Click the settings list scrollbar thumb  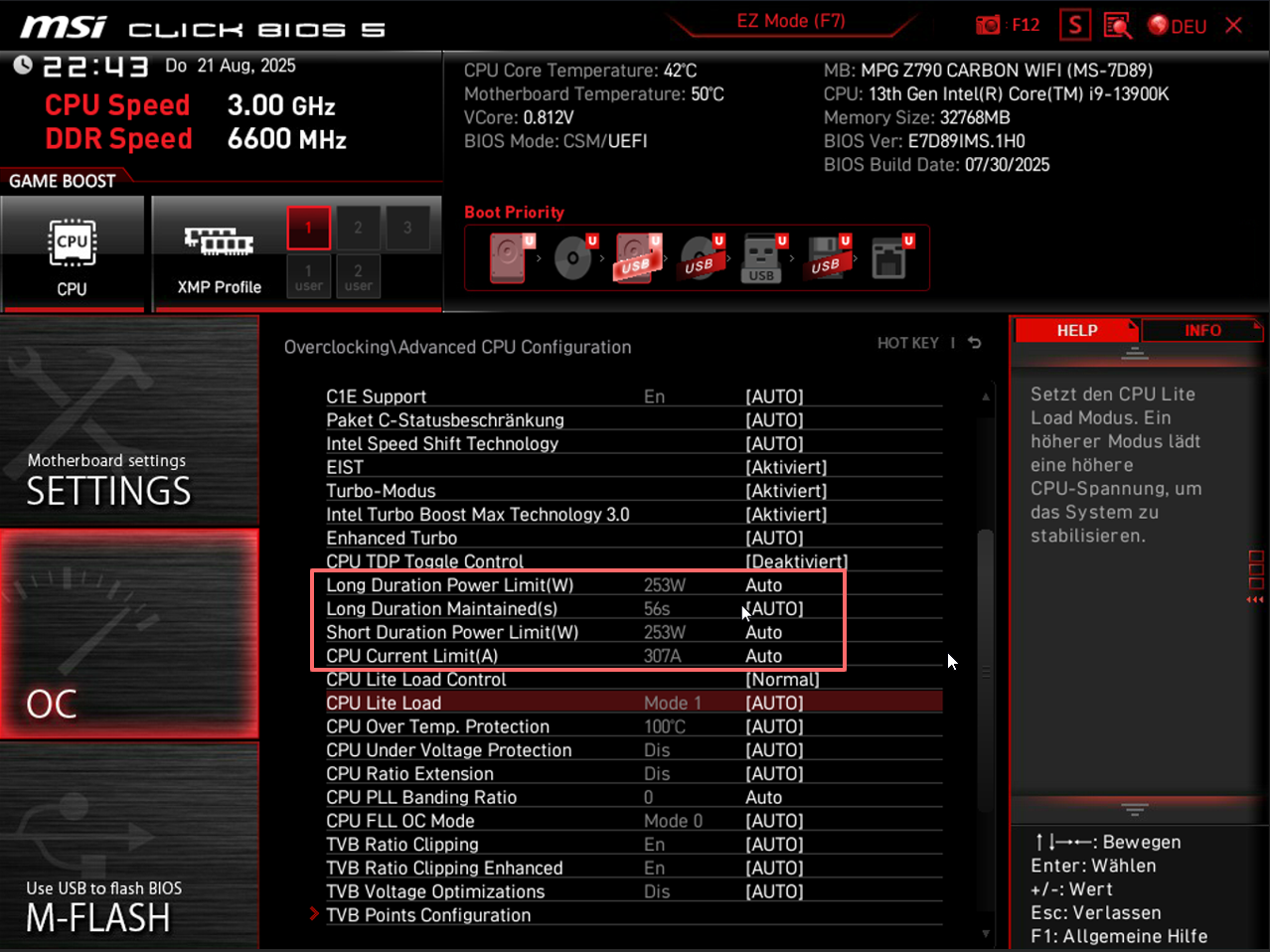[x=986, y=671]
